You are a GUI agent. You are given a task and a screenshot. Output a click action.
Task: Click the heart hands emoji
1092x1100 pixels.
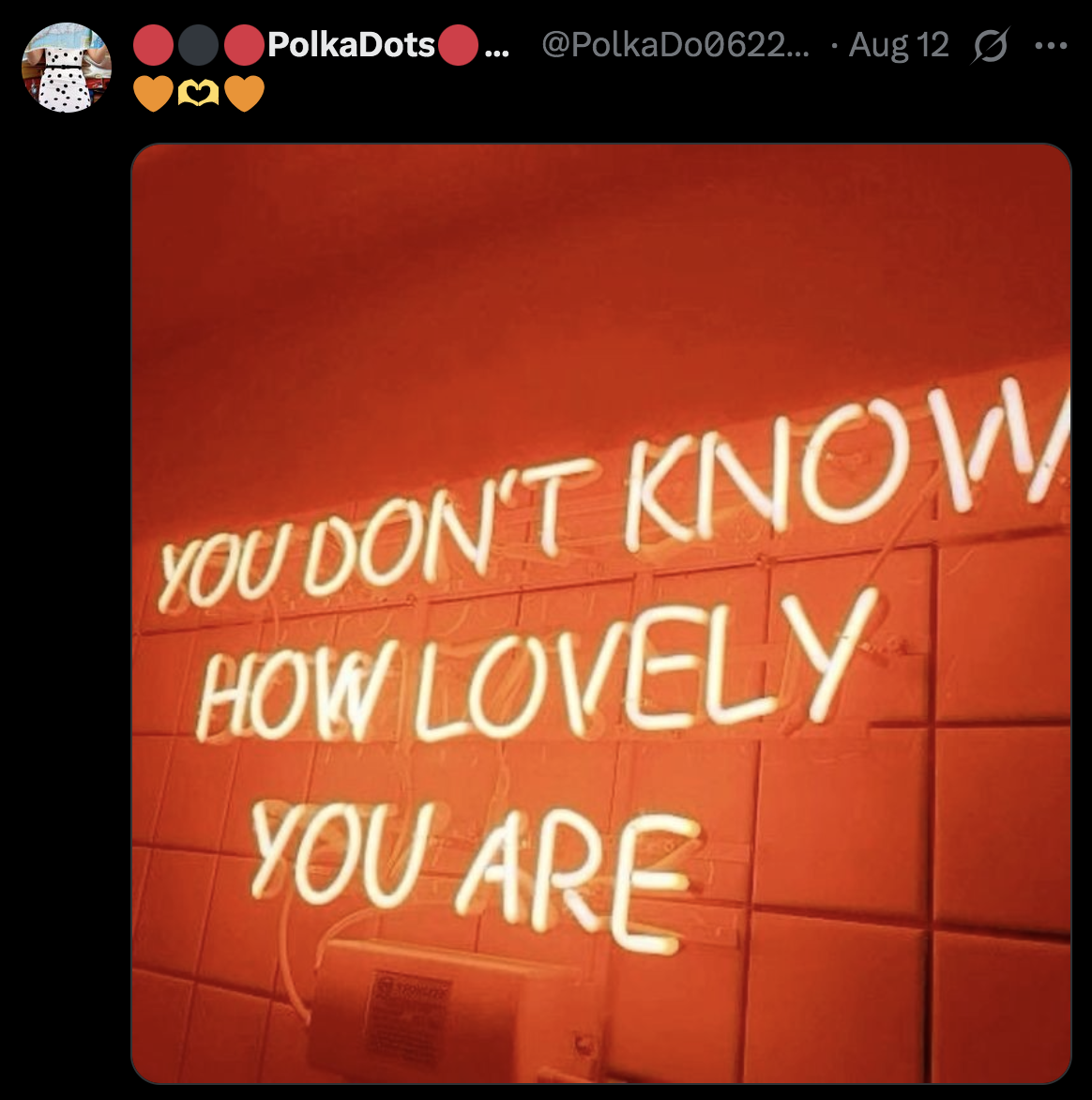(x=199, y=93)
